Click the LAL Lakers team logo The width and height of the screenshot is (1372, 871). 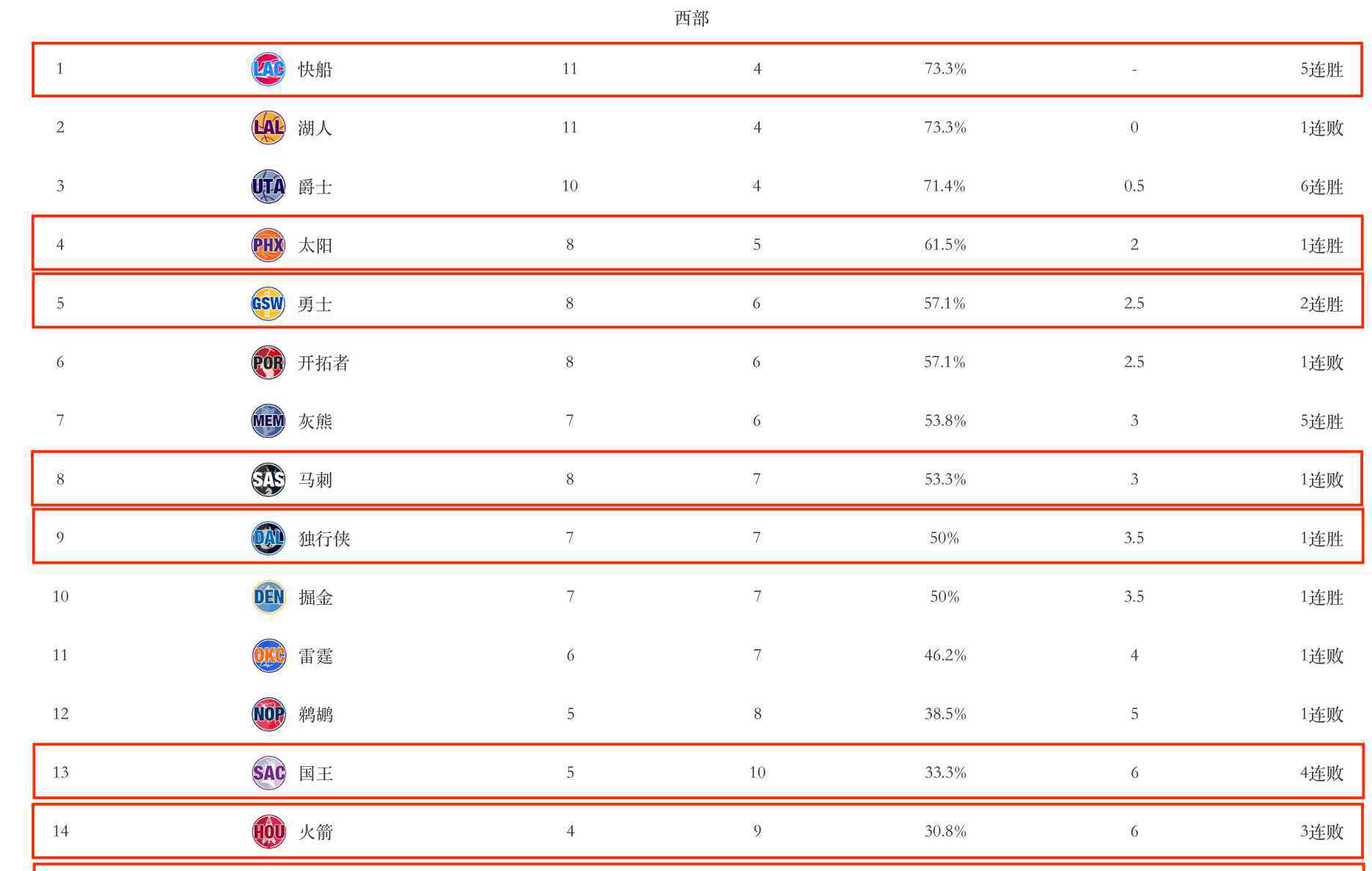point(268,128)
